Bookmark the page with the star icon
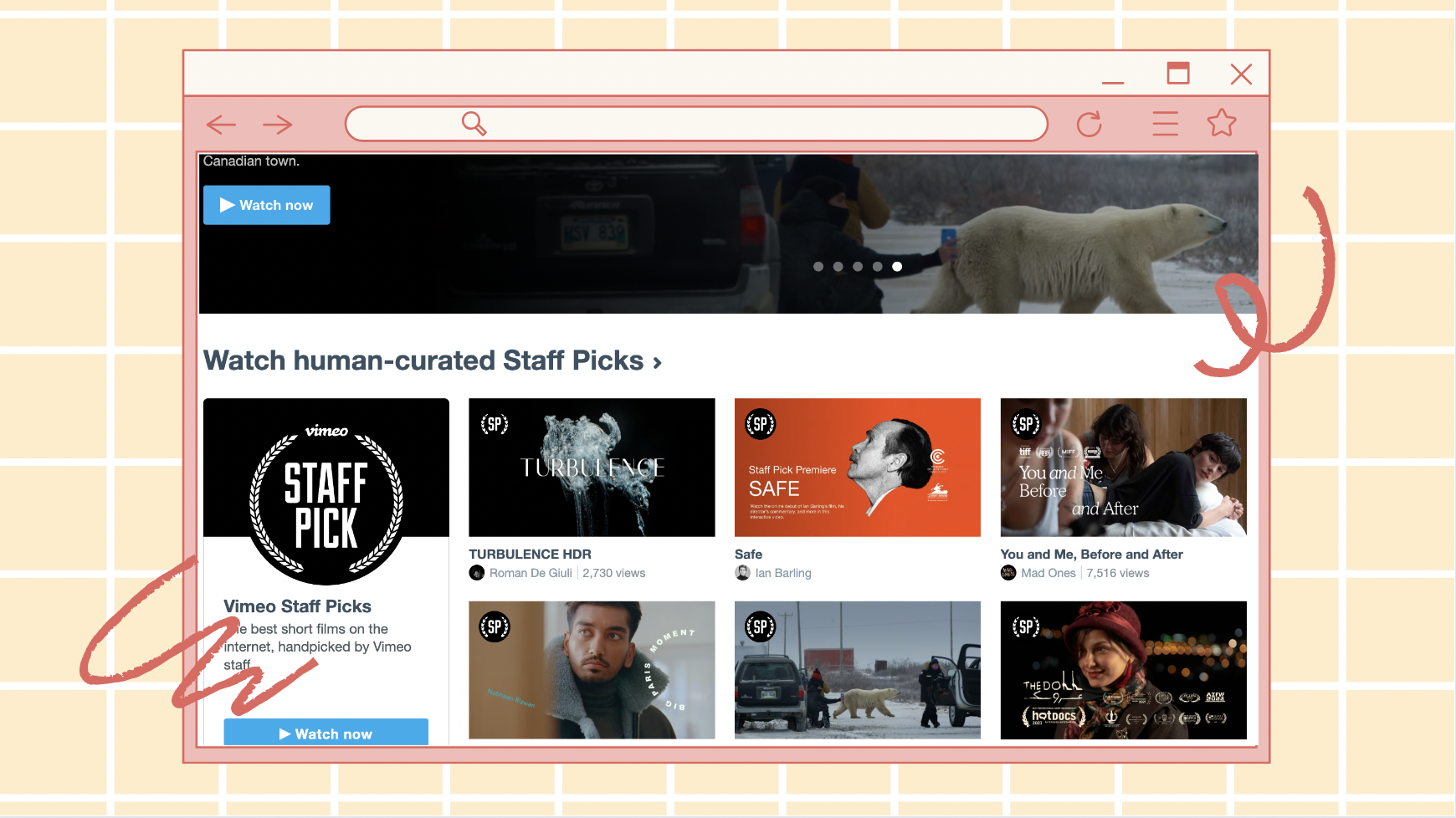 click(x=1222, y=123)
